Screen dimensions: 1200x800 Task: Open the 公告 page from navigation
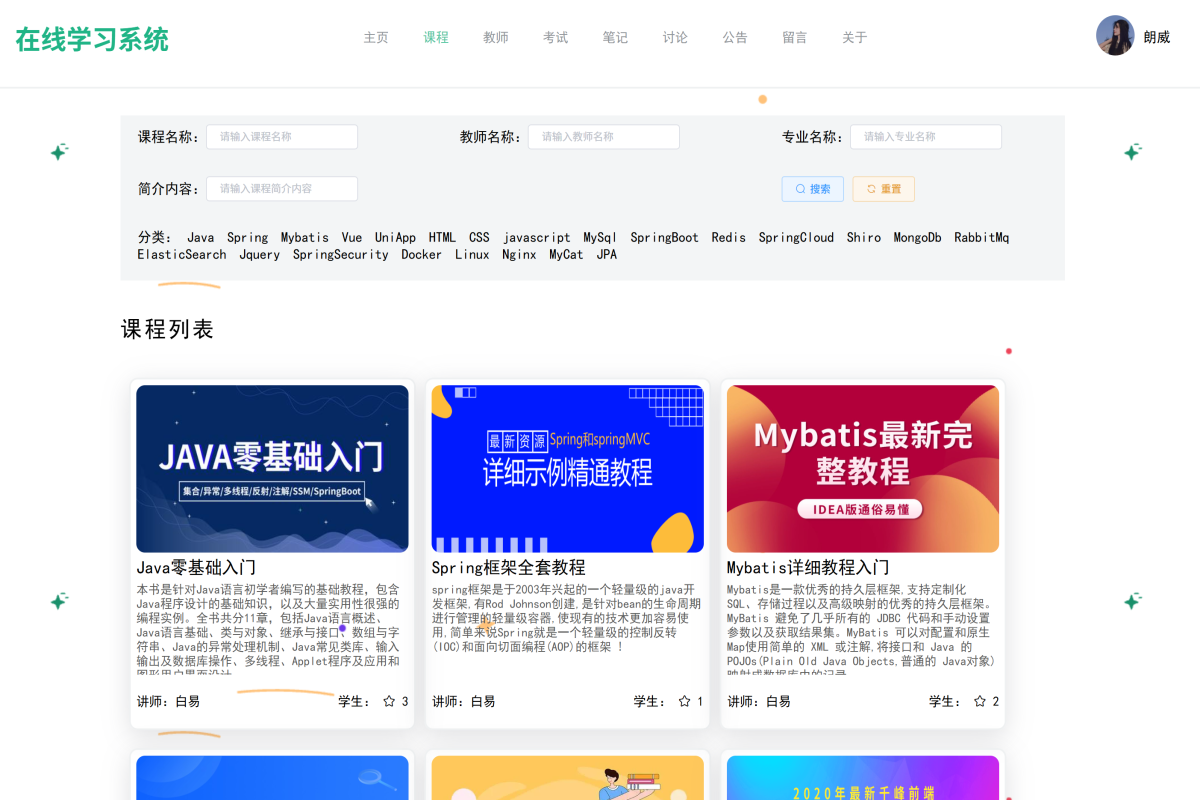pos(735,37)
